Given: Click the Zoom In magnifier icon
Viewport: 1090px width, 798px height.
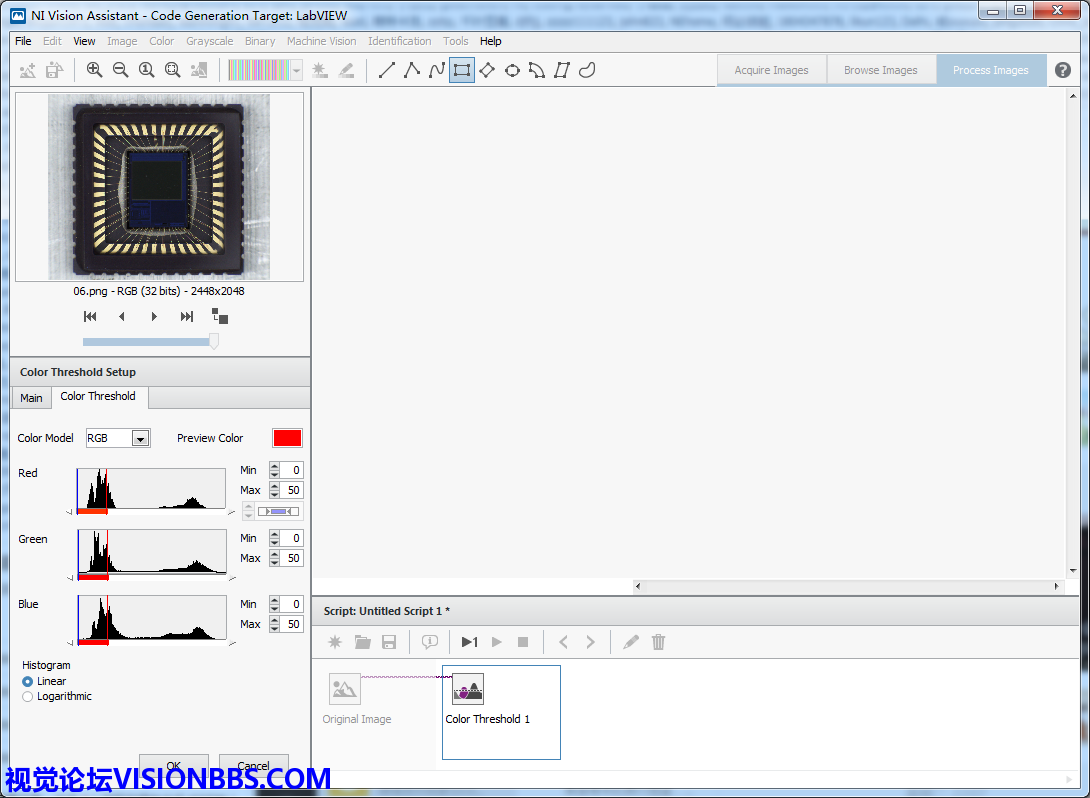Looking at the screenshot, I should tap(94, 70).
